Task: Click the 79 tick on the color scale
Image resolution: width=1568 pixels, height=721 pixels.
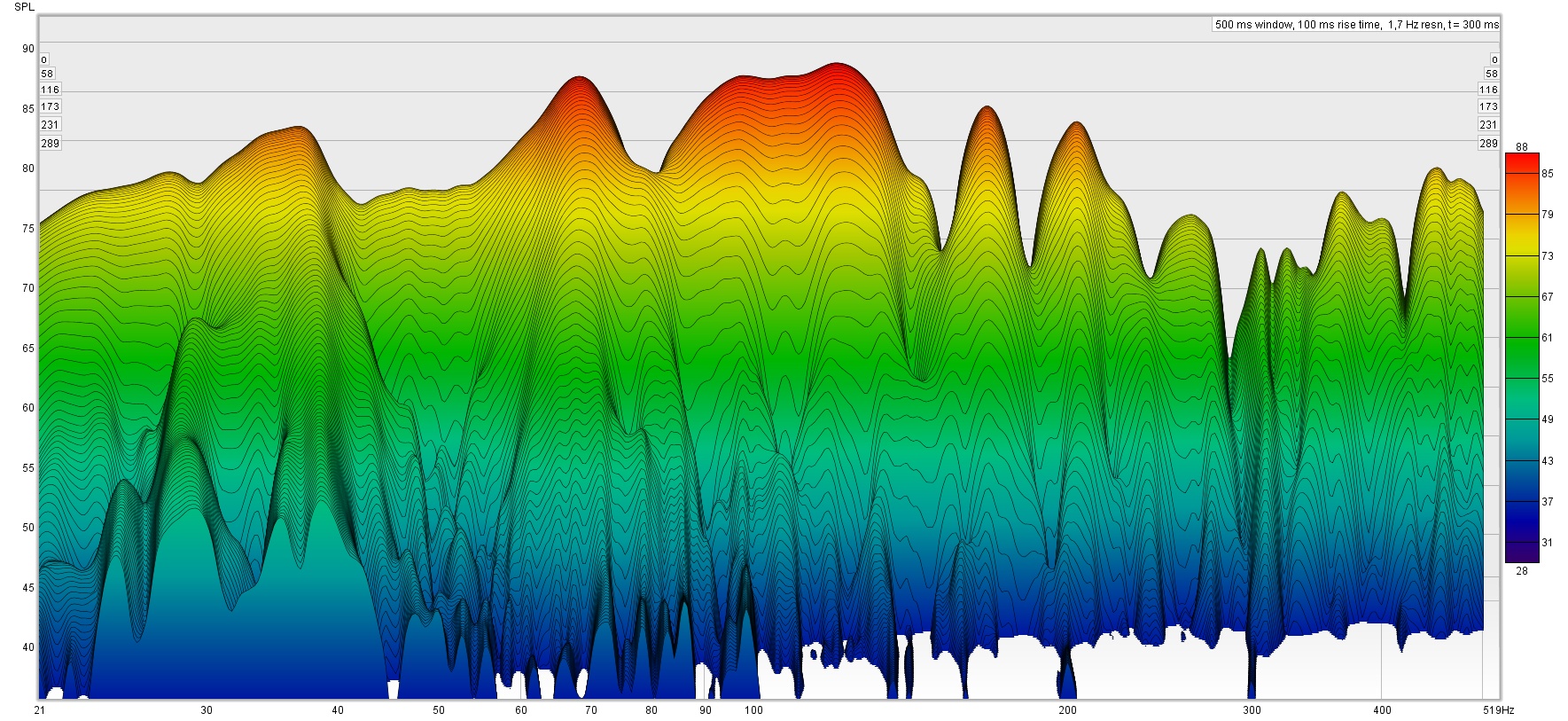Action: click(1548, 215)
